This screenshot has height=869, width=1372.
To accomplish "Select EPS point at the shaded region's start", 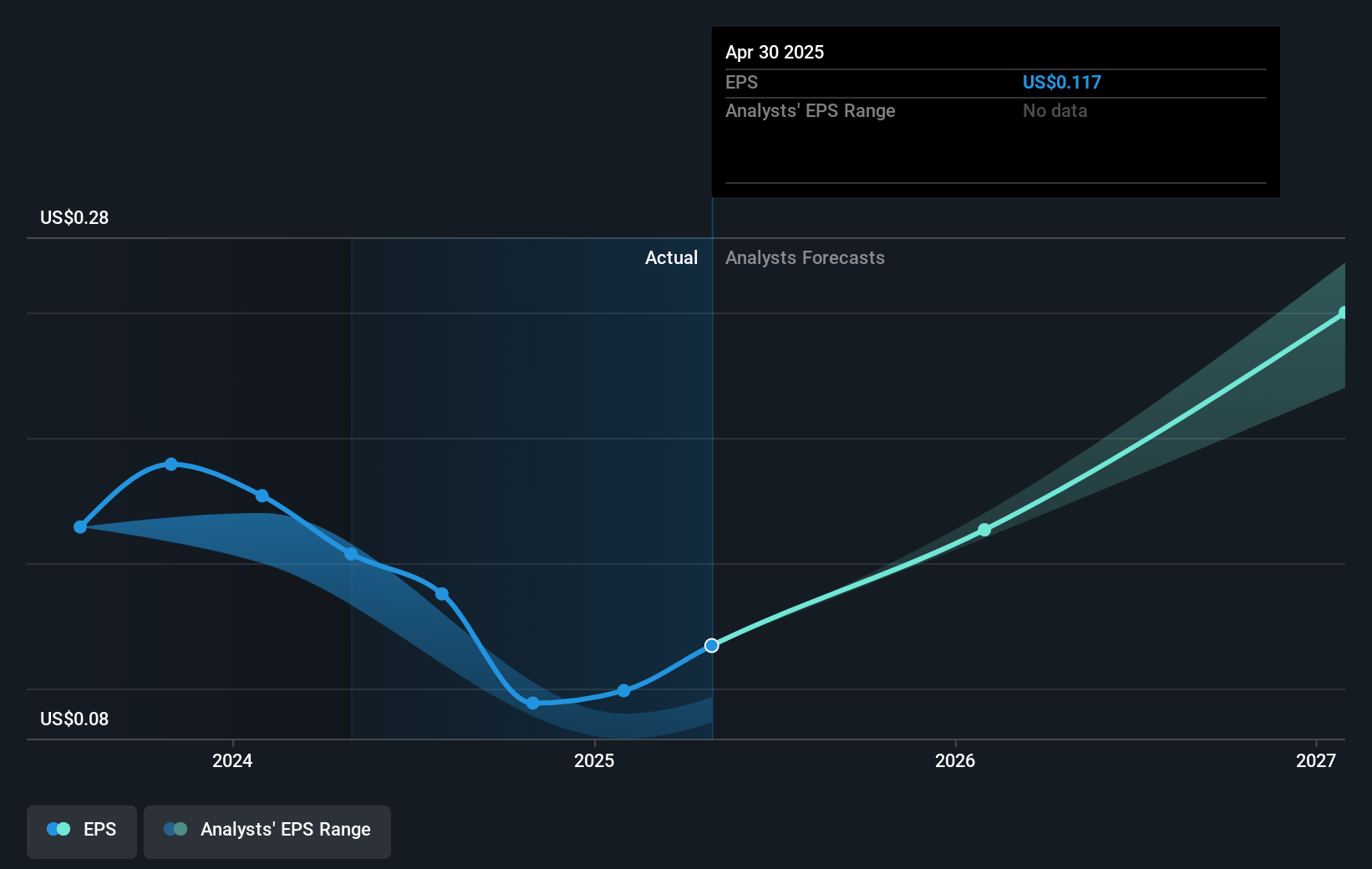I will coord(352,553).
